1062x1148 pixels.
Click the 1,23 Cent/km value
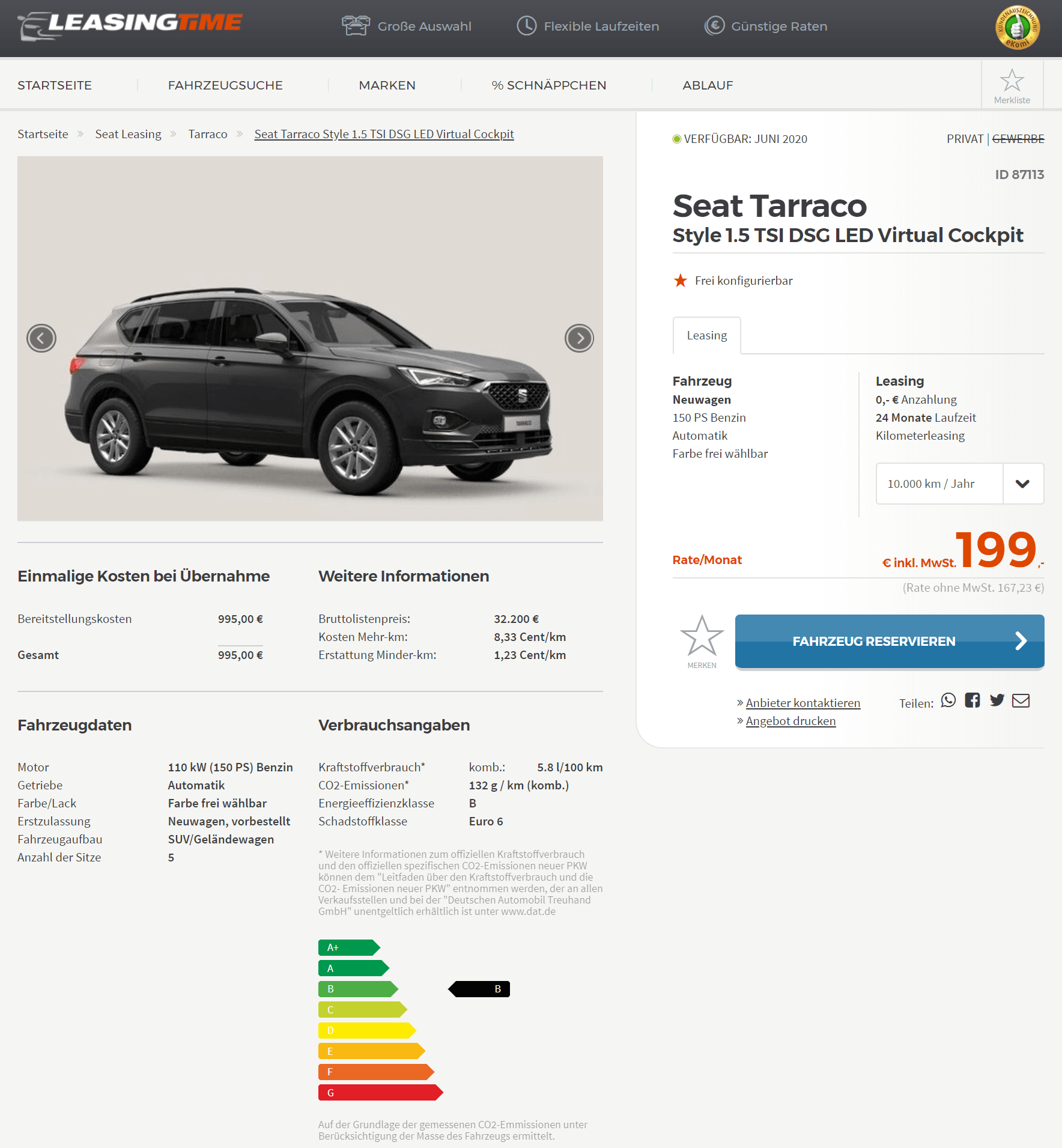click(x=530, y=655)
